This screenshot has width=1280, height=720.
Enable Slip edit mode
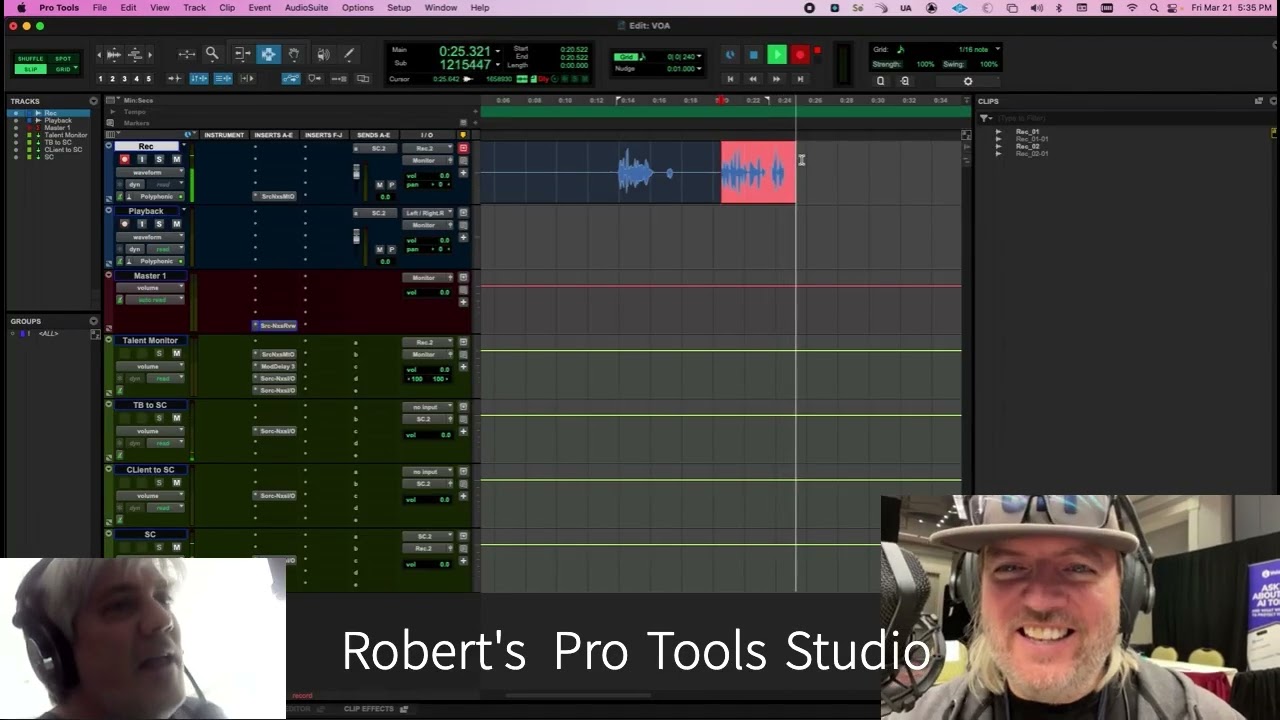click(32, 69)
